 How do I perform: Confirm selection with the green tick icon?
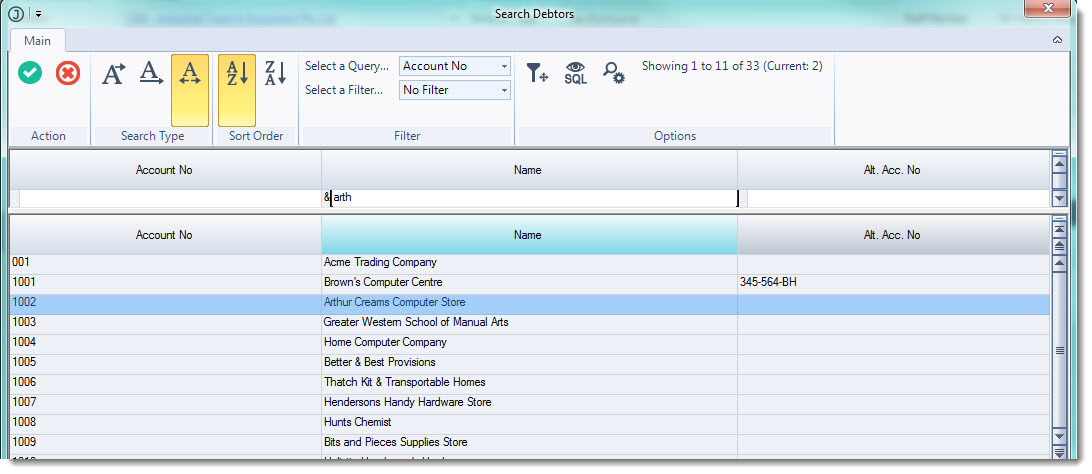pyautogui.click(x=30, y=72)
